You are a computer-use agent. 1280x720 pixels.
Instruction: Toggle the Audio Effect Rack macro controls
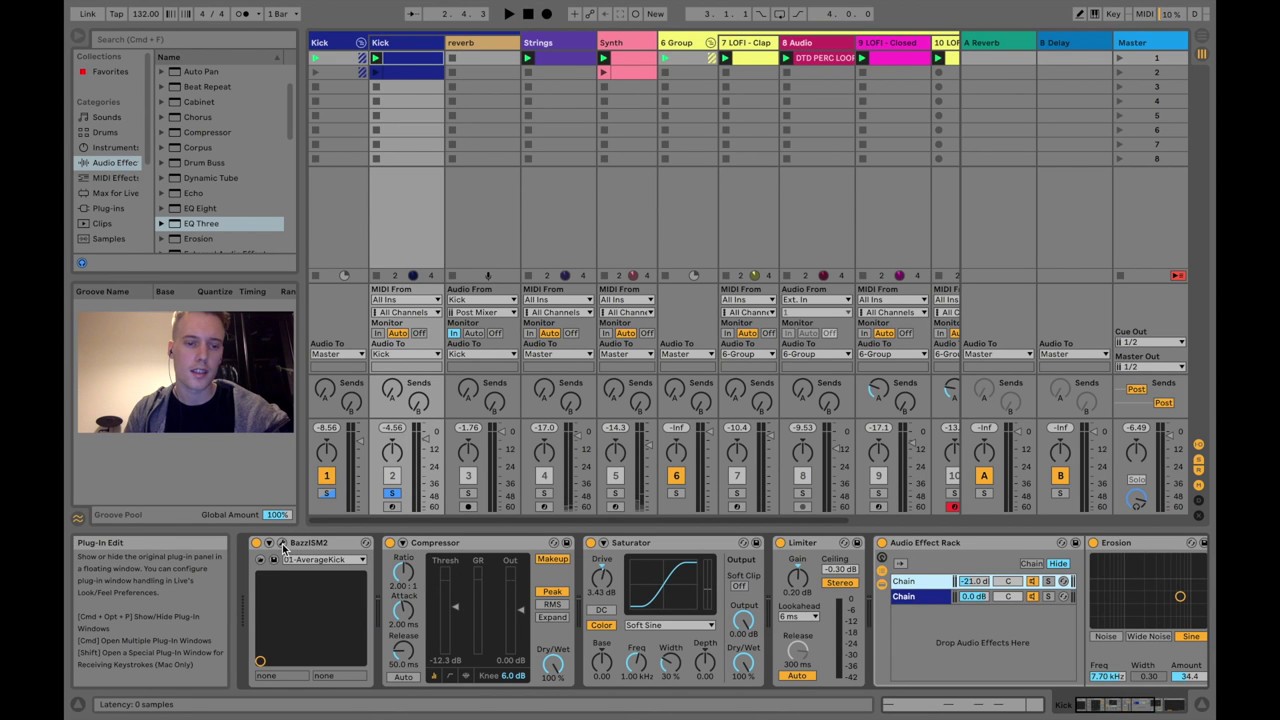(881, 558)
